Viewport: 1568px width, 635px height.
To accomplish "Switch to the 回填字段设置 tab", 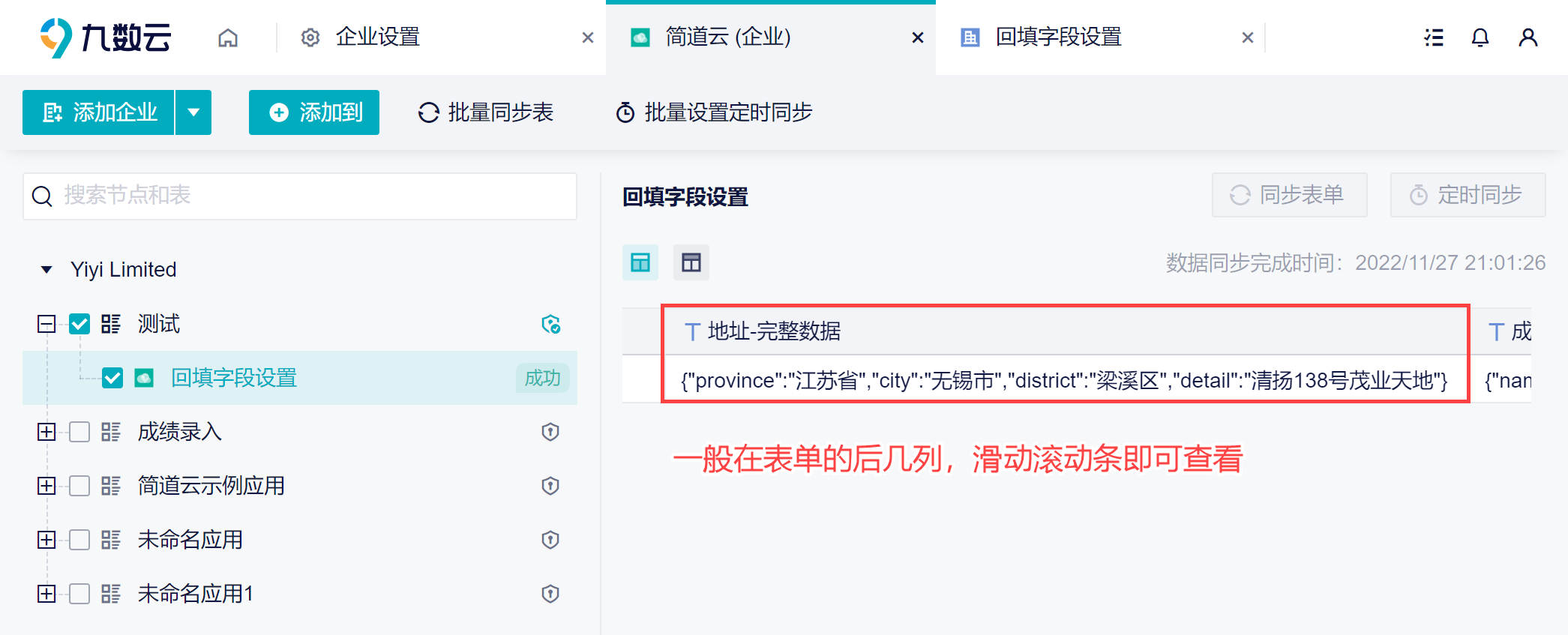I will coord(1101,37).
